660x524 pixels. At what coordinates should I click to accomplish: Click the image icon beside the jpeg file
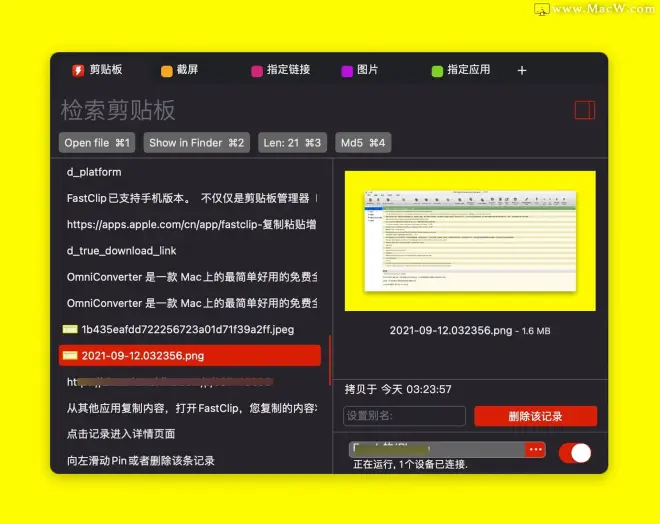[70, 329]
